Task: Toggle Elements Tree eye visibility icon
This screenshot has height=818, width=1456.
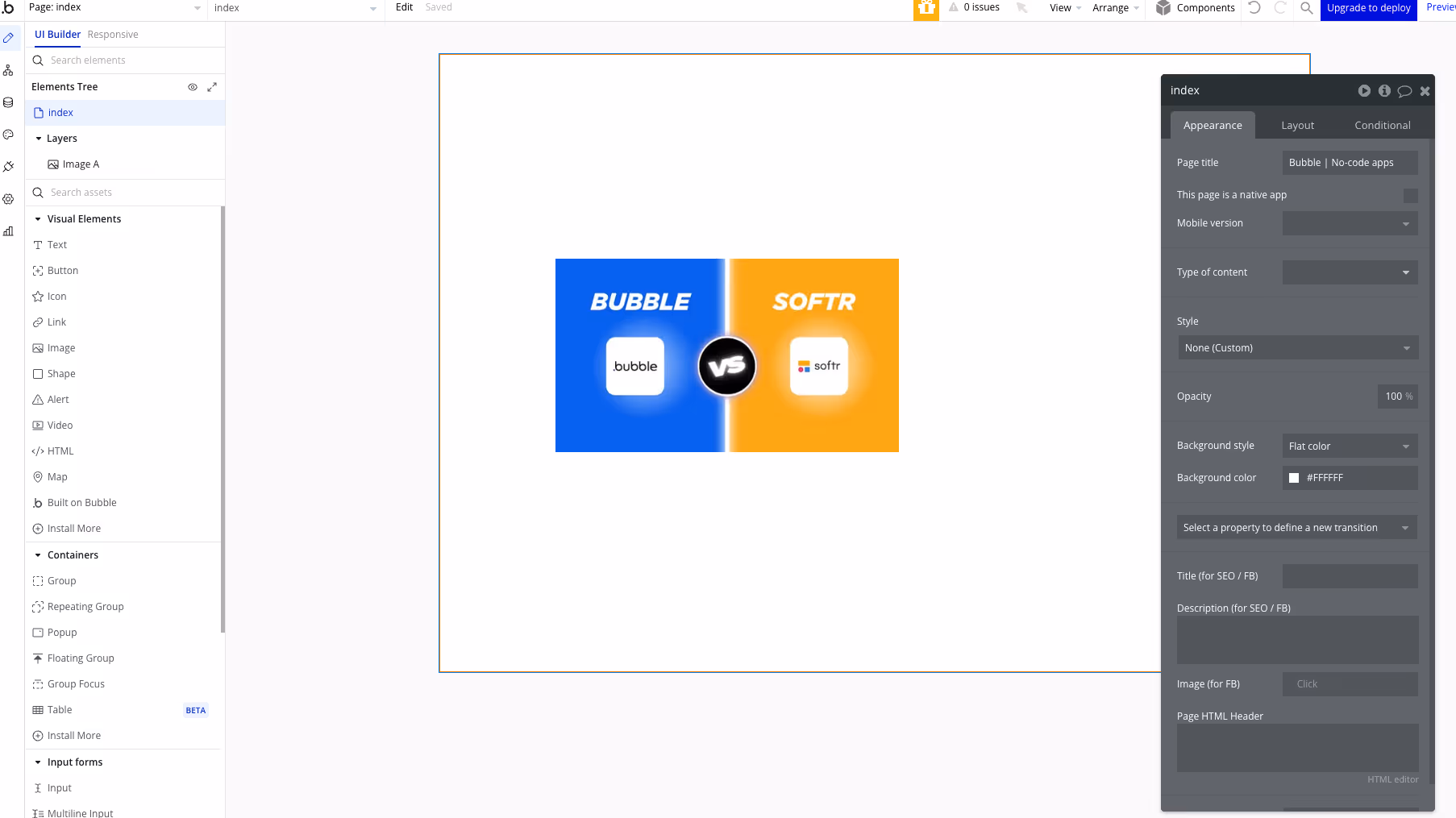Action: click(193, 87)
